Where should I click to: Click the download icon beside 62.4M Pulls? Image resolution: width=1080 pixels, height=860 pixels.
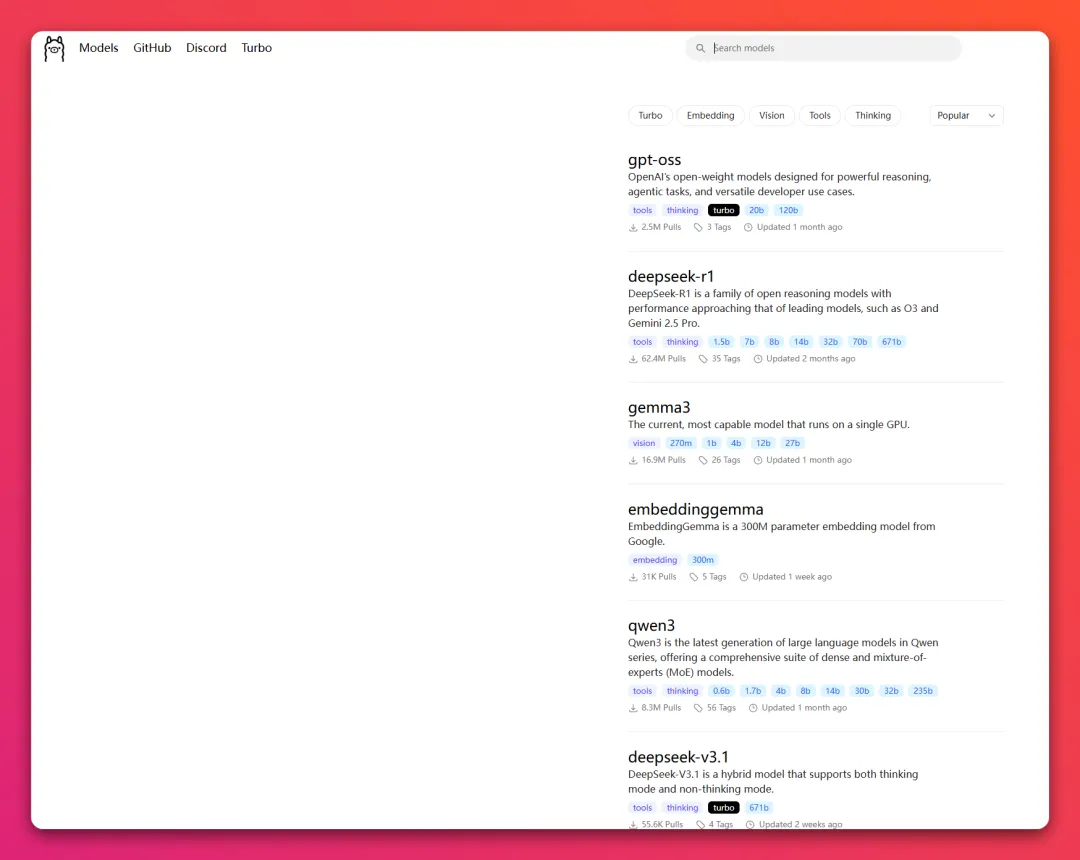(x=633, y=359)
